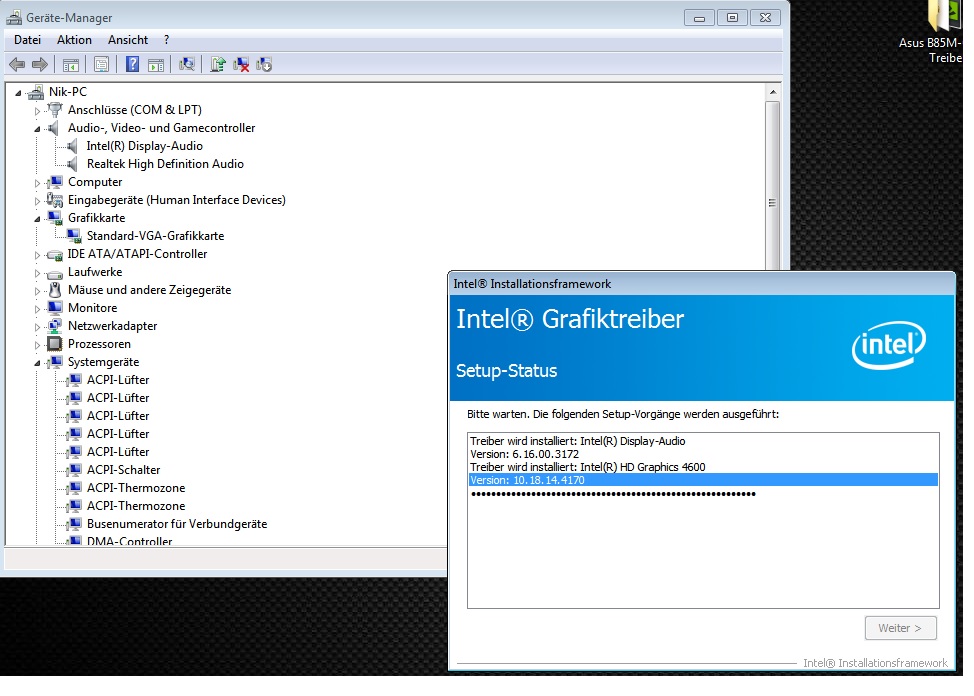974x696 pixels.
Task: Toggle the console tree pane toolbar icon
Action: tap(71, 65)
